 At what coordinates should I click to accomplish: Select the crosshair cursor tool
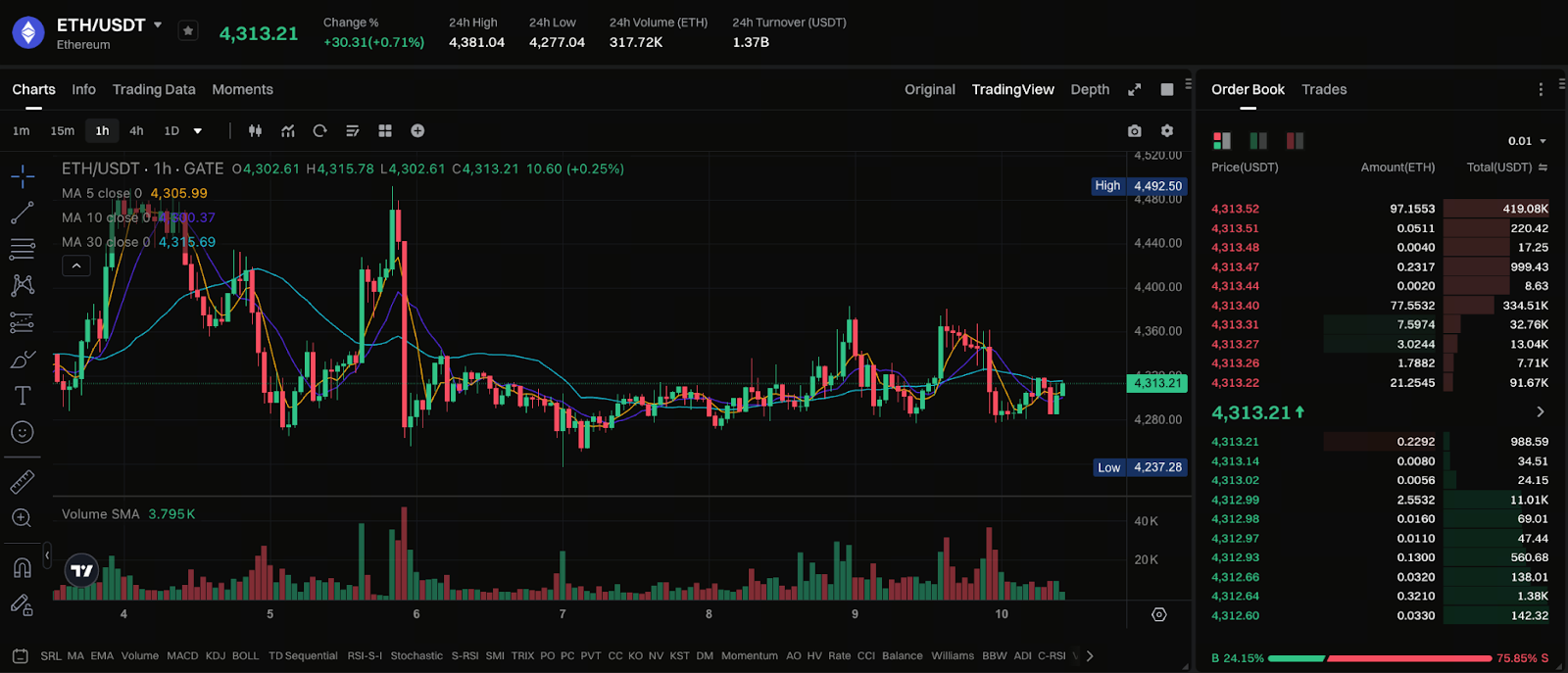[x=23, y=176]
